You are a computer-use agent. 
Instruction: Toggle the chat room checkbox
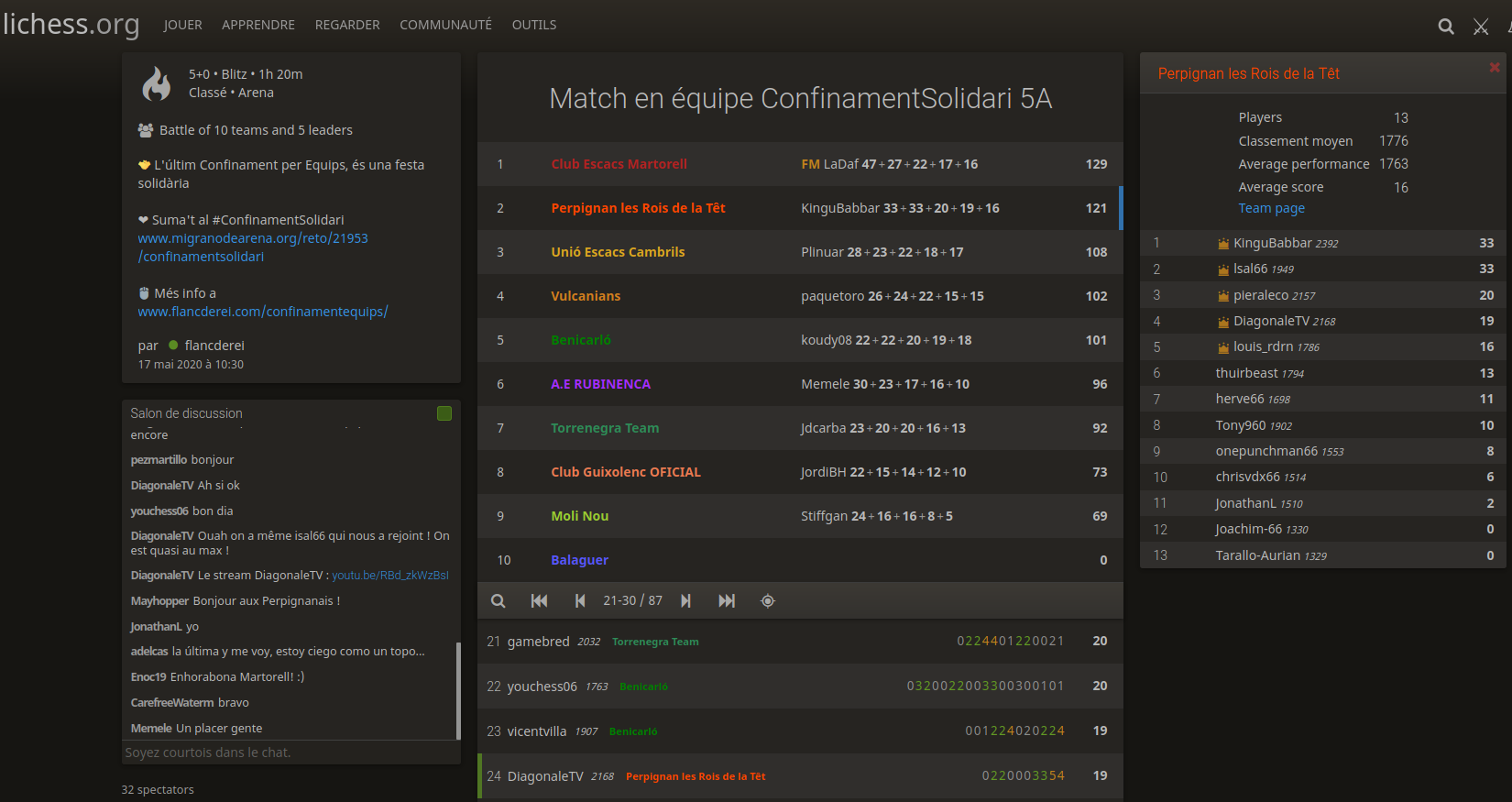tap(444, 413)
